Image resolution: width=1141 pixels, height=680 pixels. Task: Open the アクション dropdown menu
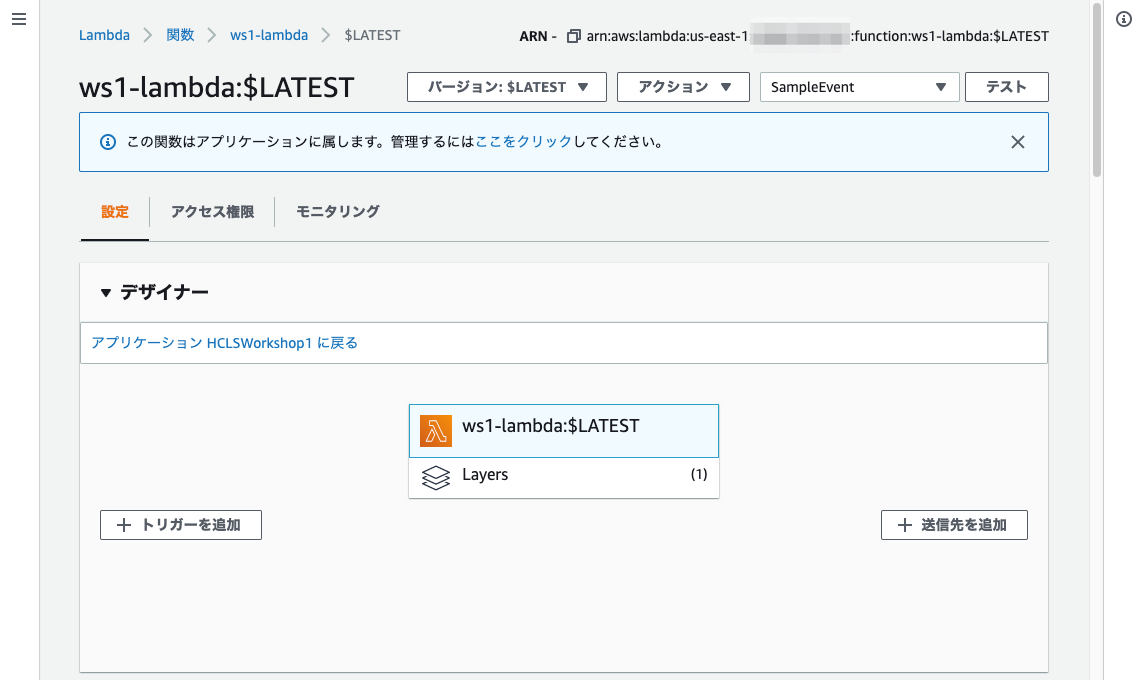tap(683, 87)
